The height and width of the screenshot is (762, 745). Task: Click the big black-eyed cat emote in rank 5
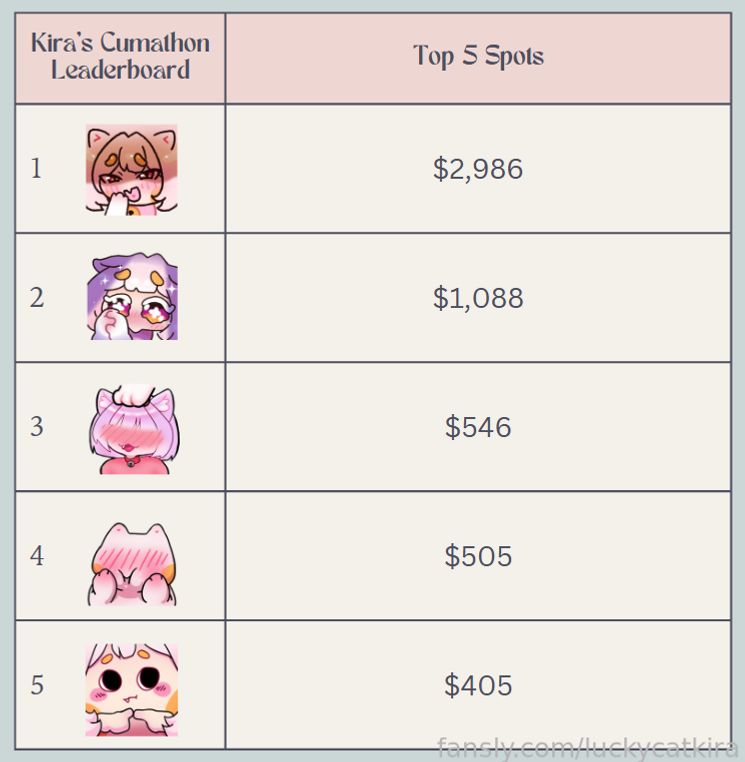coord(132,690)
